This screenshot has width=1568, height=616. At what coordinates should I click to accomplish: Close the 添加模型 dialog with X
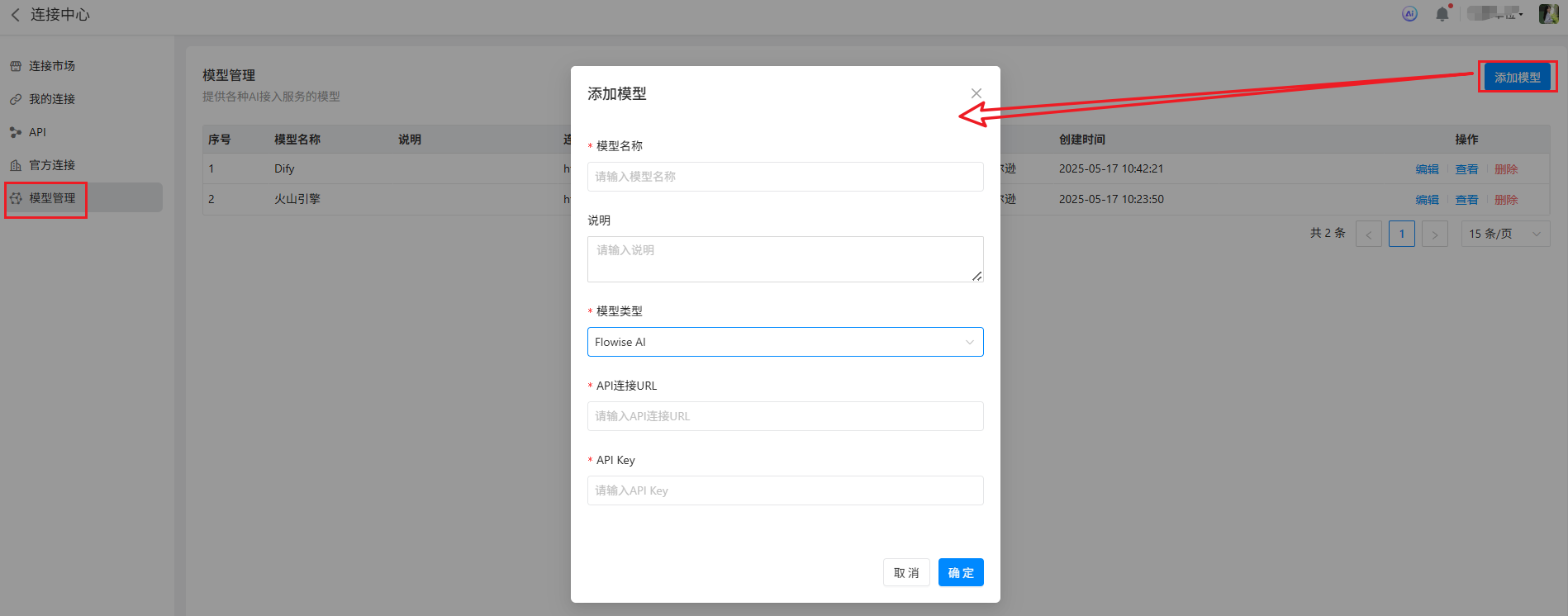(976, 93)
